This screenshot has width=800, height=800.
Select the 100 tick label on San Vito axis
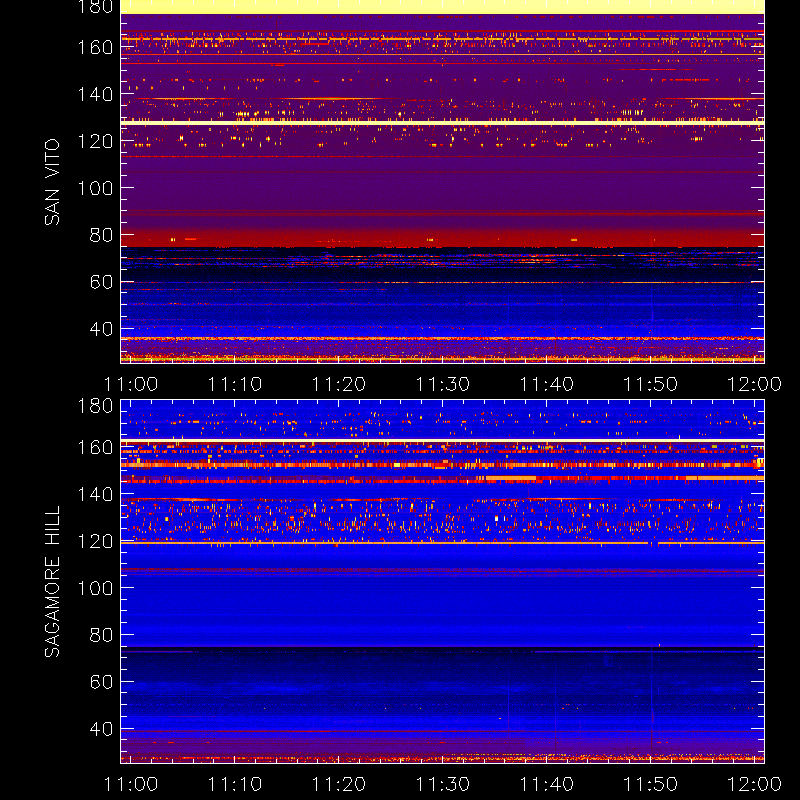point(95,188)
